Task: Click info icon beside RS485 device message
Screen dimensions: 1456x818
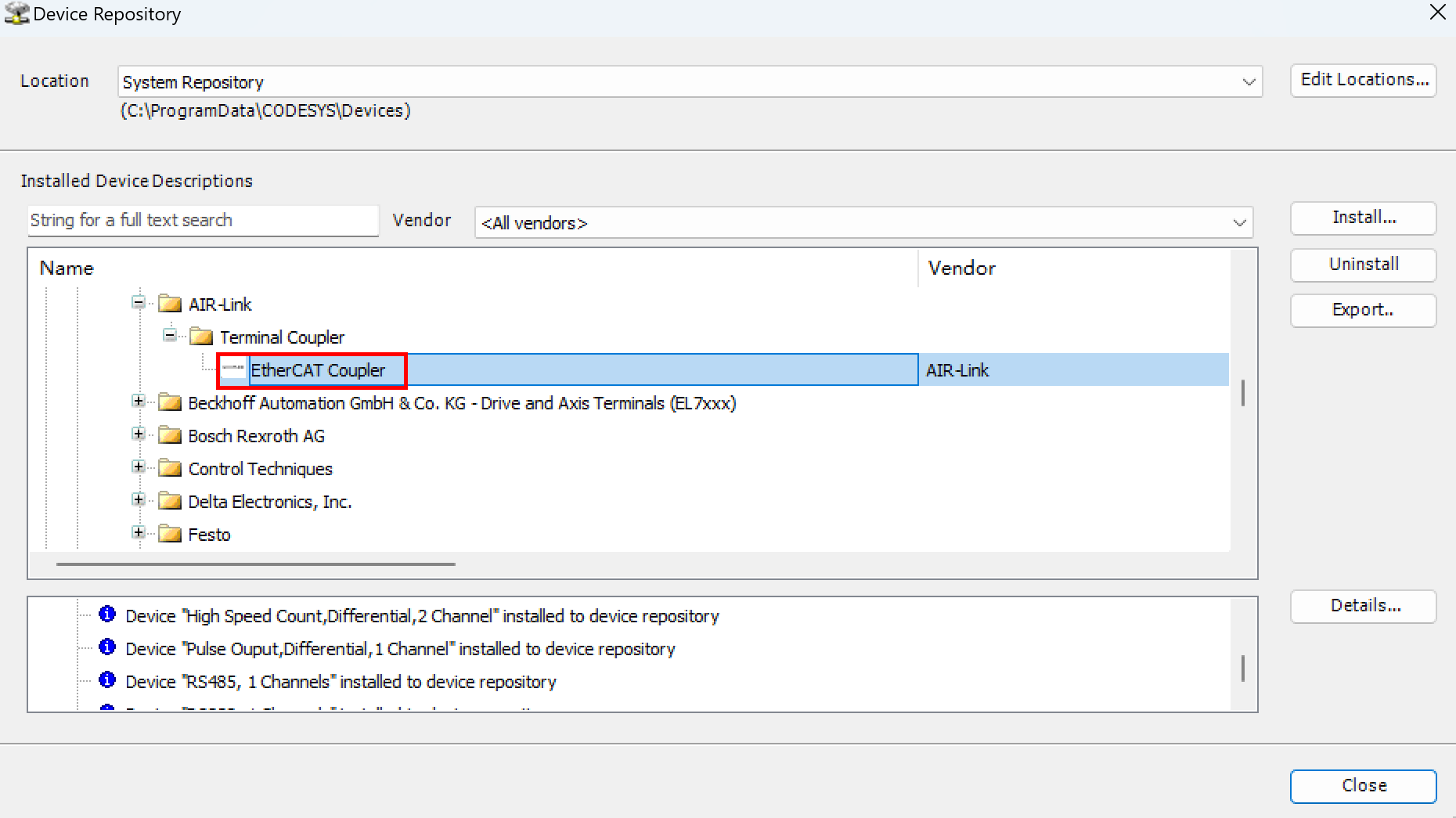Action: [x=107, y=681]
